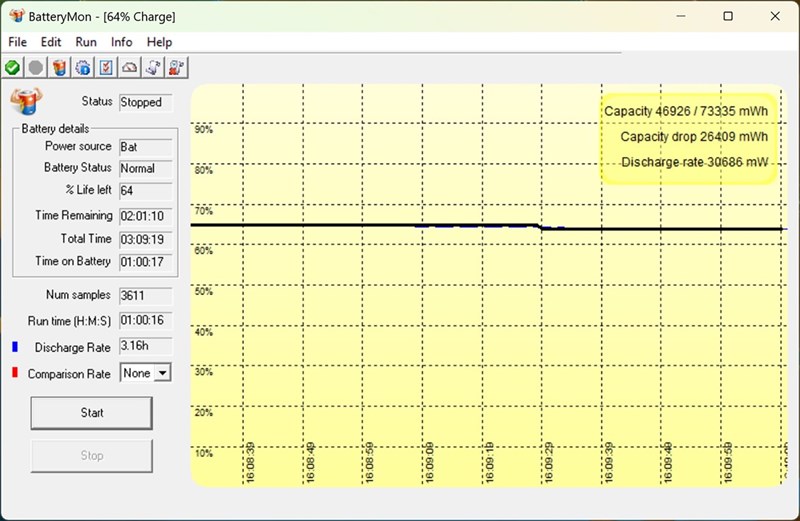Open battery information via battery toolbar icon
Image resolution: width=800 pixels, height=521 pixels.
[x=59, y=67]
